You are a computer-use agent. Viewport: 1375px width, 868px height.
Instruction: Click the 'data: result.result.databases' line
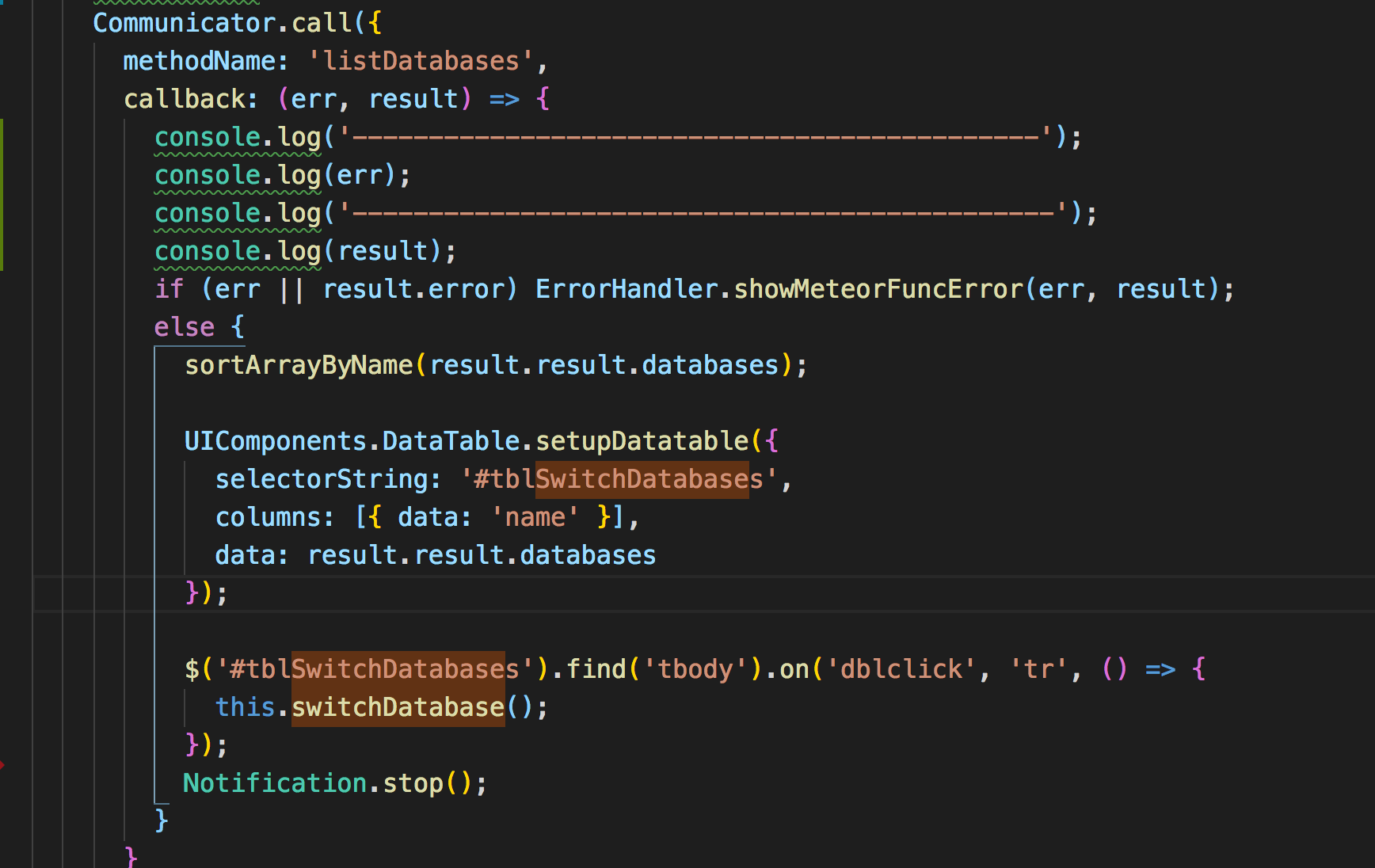coord(434,554)
